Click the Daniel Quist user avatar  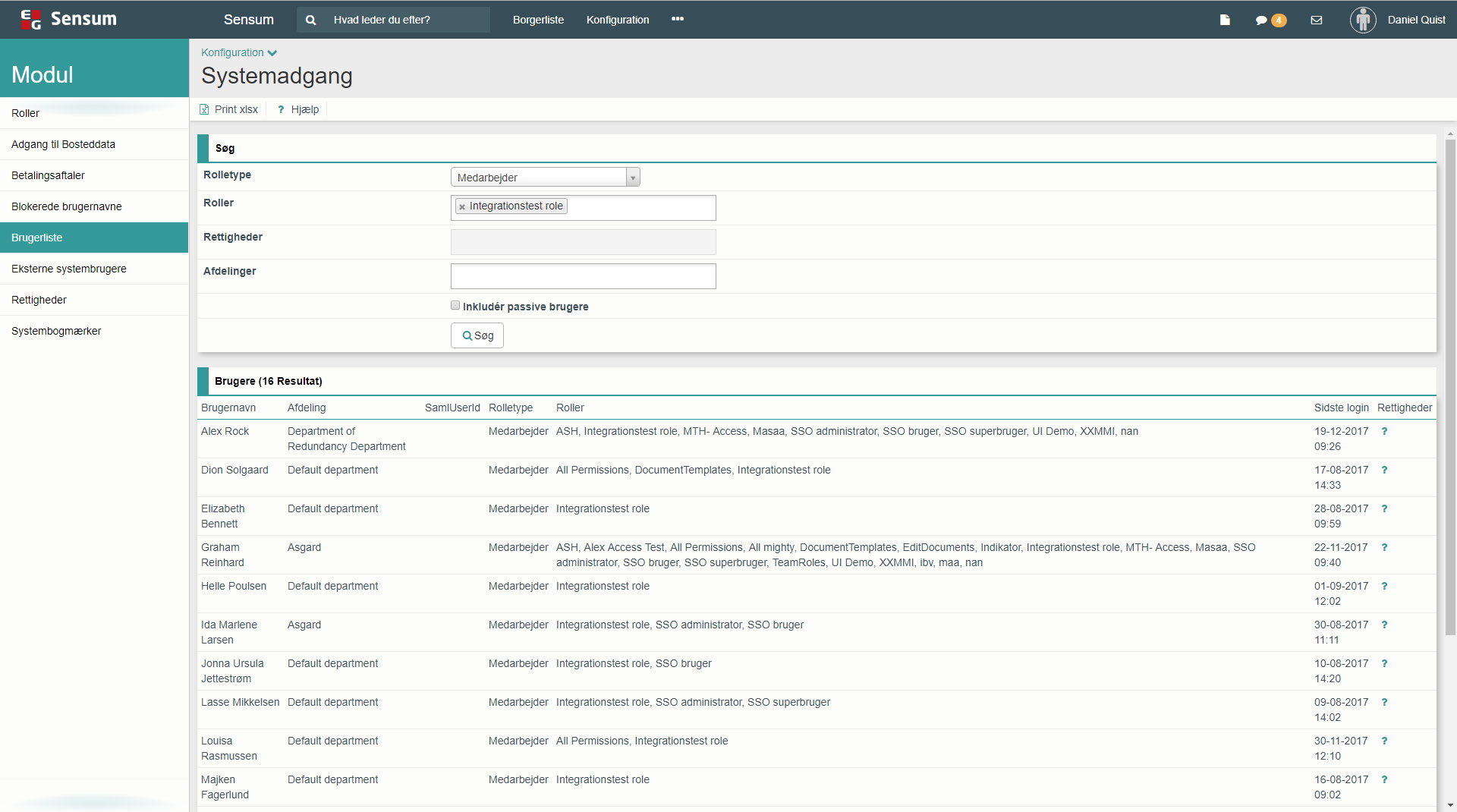1363,20
